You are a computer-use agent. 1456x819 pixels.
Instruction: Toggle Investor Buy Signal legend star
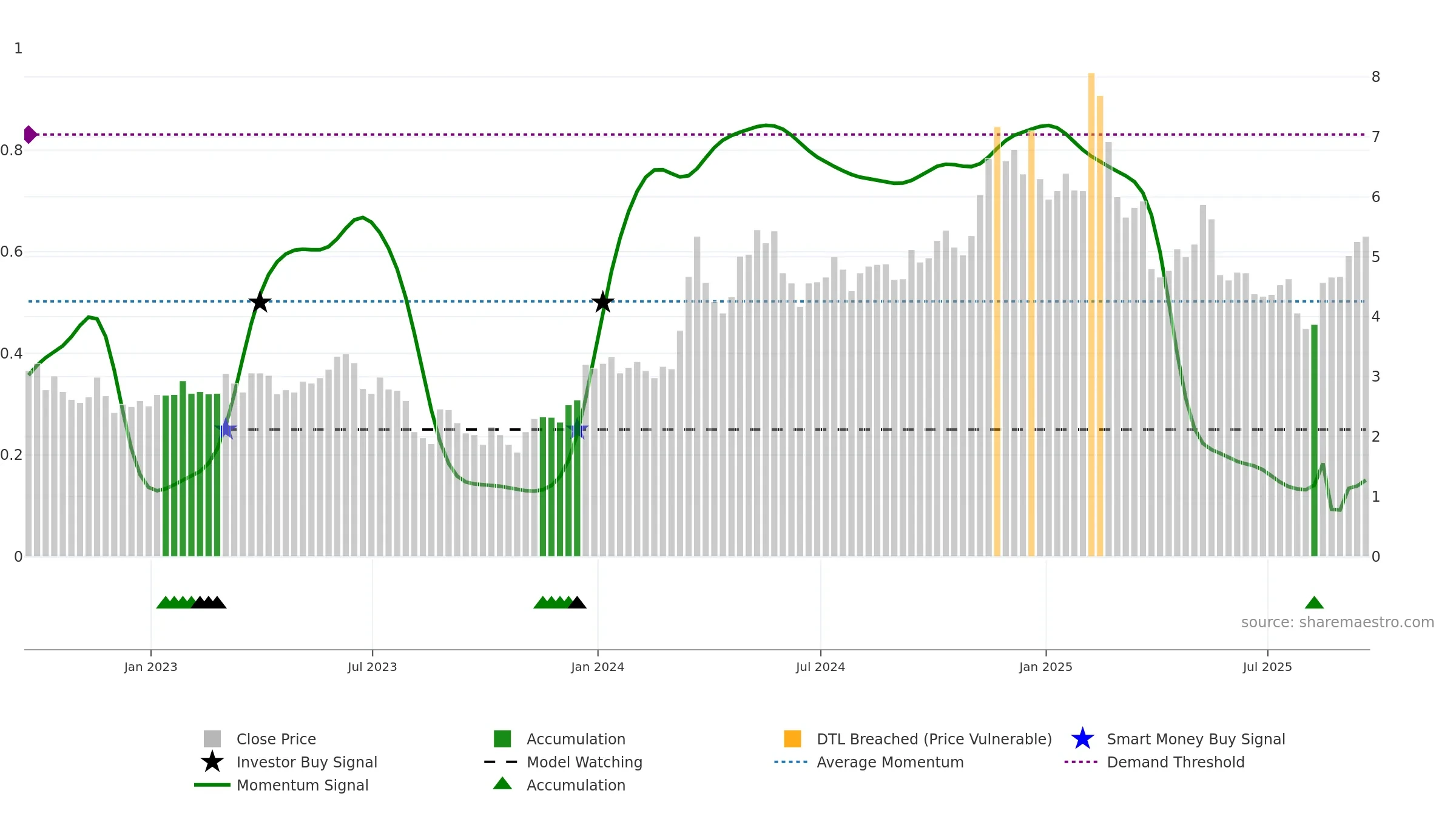click(212, 762)
